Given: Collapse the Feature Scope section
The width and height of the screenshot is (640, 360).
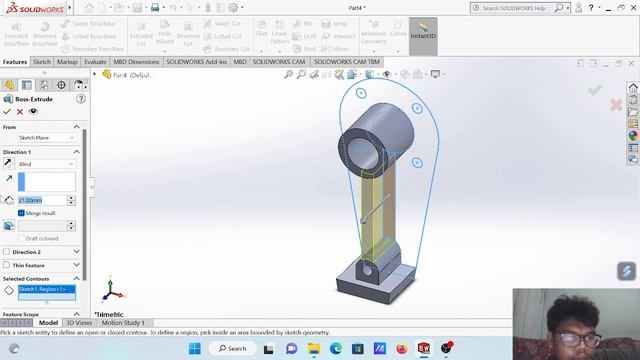Looking at the screenshot, I should 76,314.
